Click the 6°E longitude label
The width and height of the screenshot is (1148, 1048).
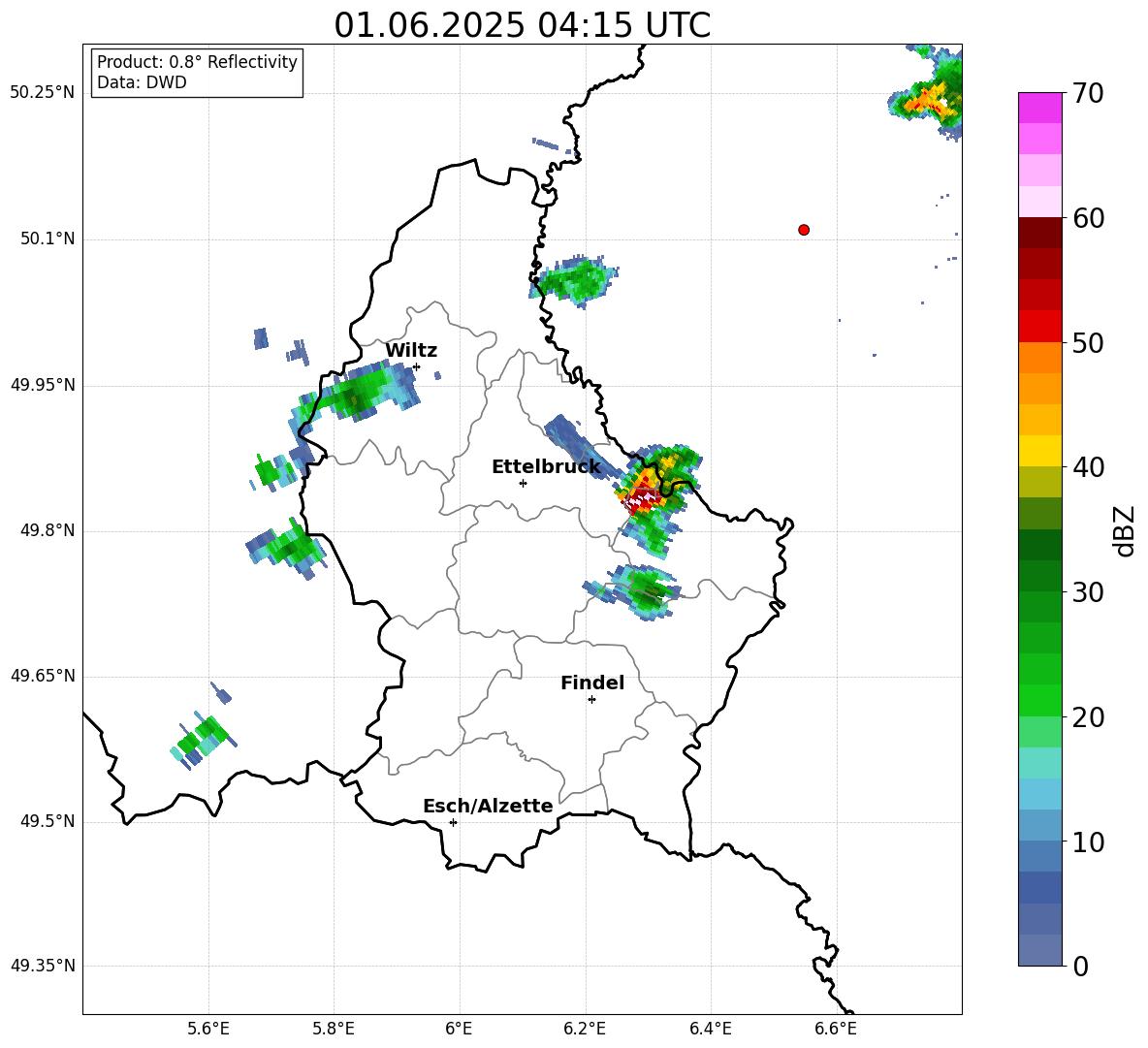point(459,1029)
